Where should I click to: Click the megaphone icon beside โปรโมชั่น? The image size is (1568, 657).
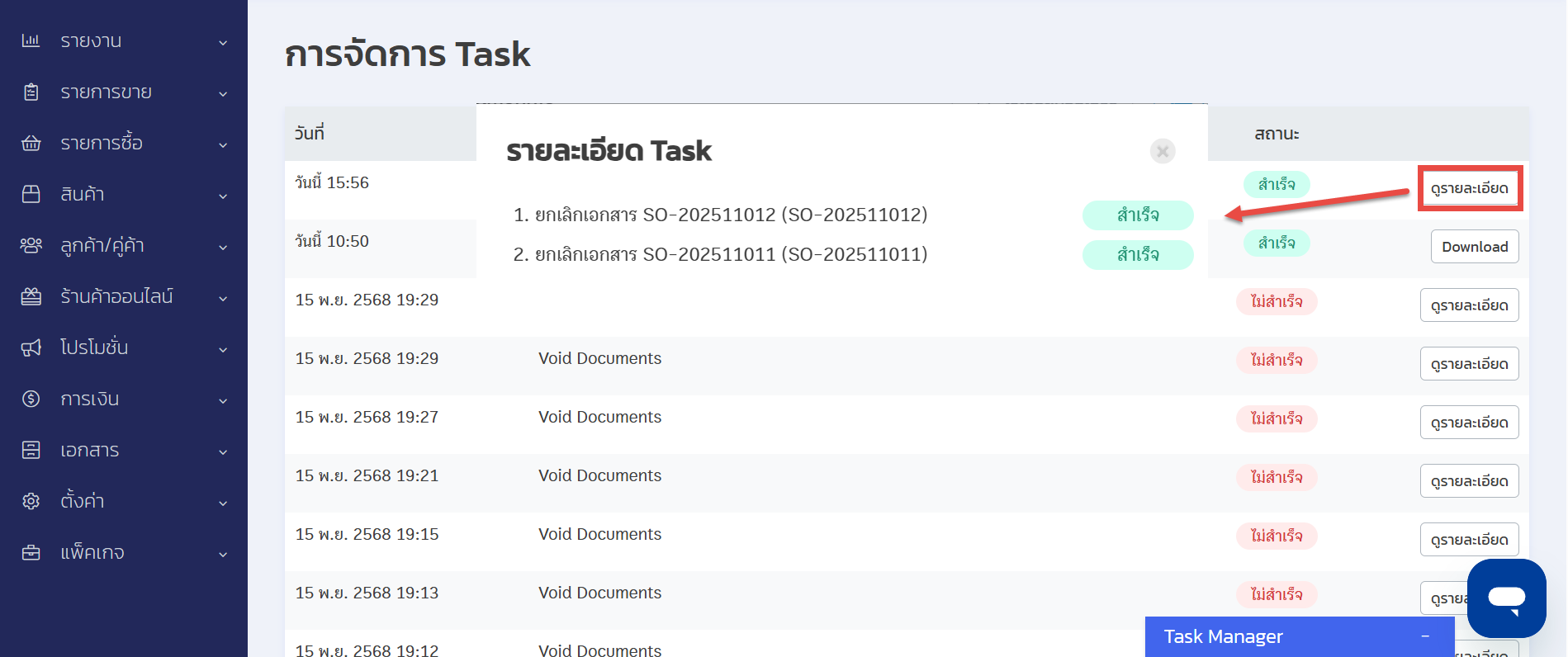pos(31,347)
